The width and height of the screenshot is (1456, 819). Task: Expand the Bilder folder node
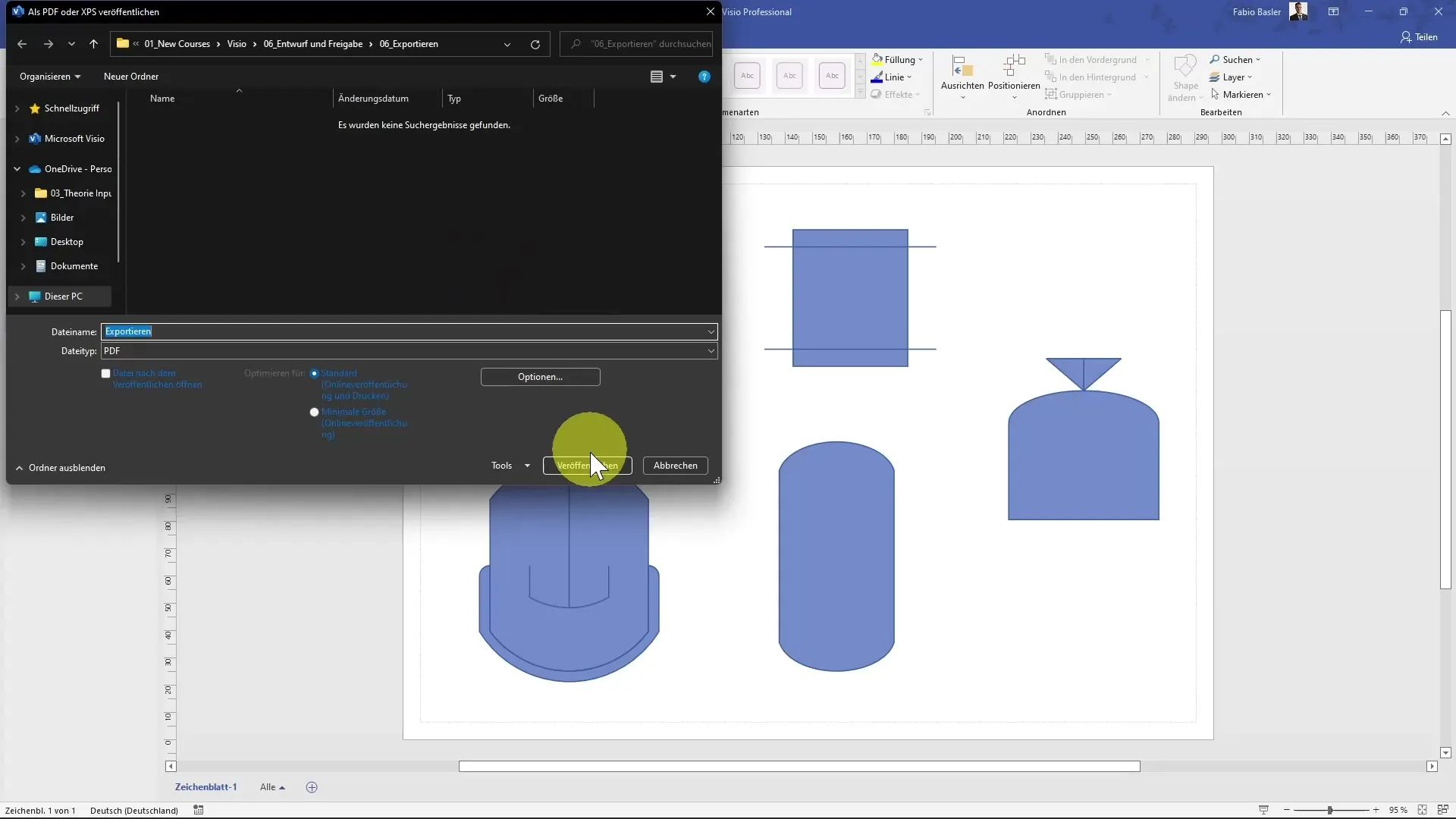coord(23,218)
